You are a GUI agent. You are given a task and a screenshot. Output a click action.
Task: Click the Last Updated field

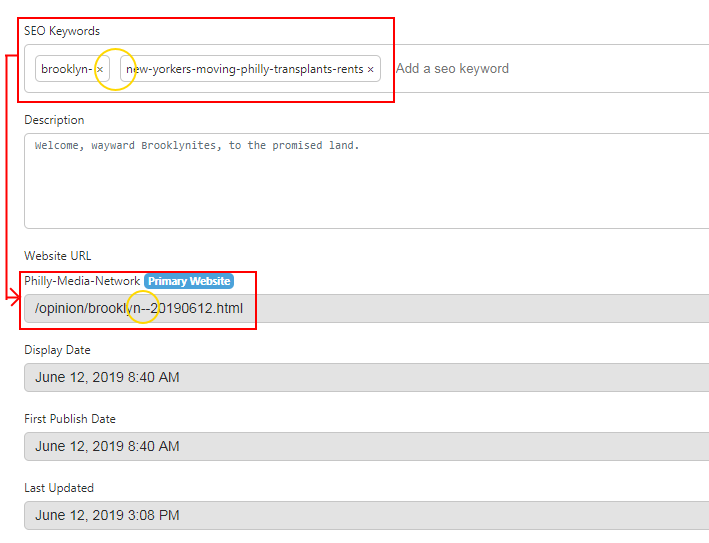click(x=367, y=515)
